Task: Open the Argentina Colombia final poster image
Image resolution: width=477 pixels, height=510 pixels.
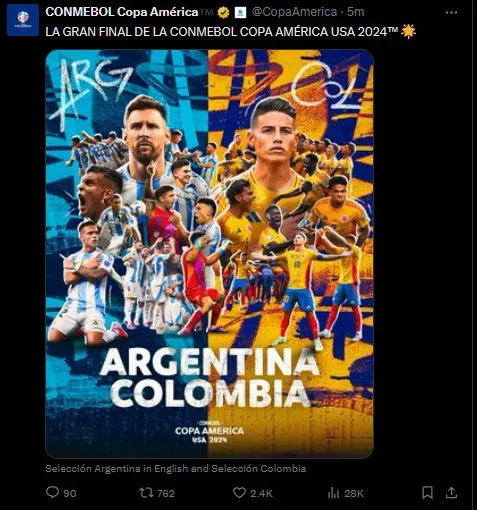Action: [209, 254]
